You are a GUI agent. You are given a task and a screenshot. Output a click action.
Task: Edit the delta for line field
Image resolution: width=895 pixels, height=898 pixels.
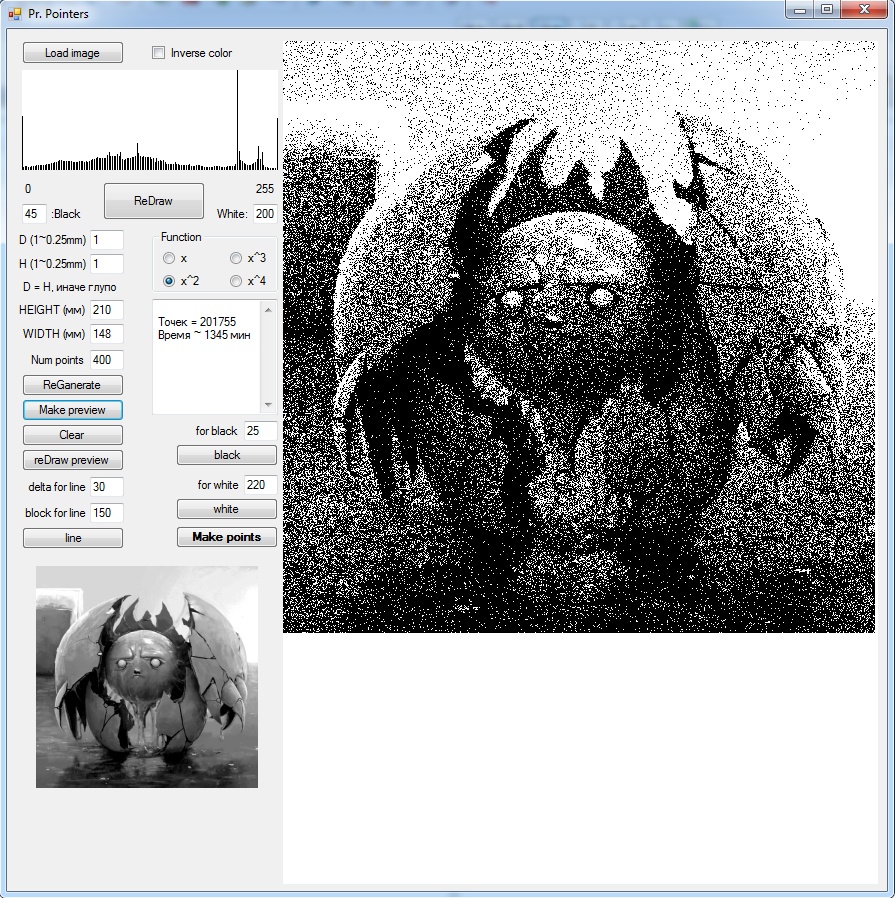[x=107, y=487]
